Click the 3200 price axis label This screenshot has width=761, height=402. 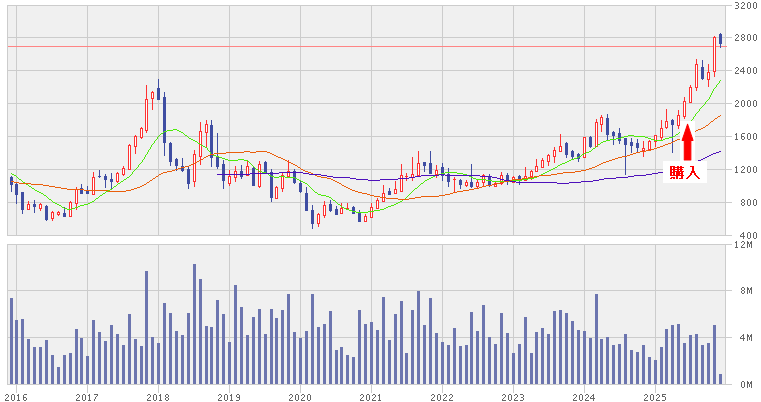[743, 6]
